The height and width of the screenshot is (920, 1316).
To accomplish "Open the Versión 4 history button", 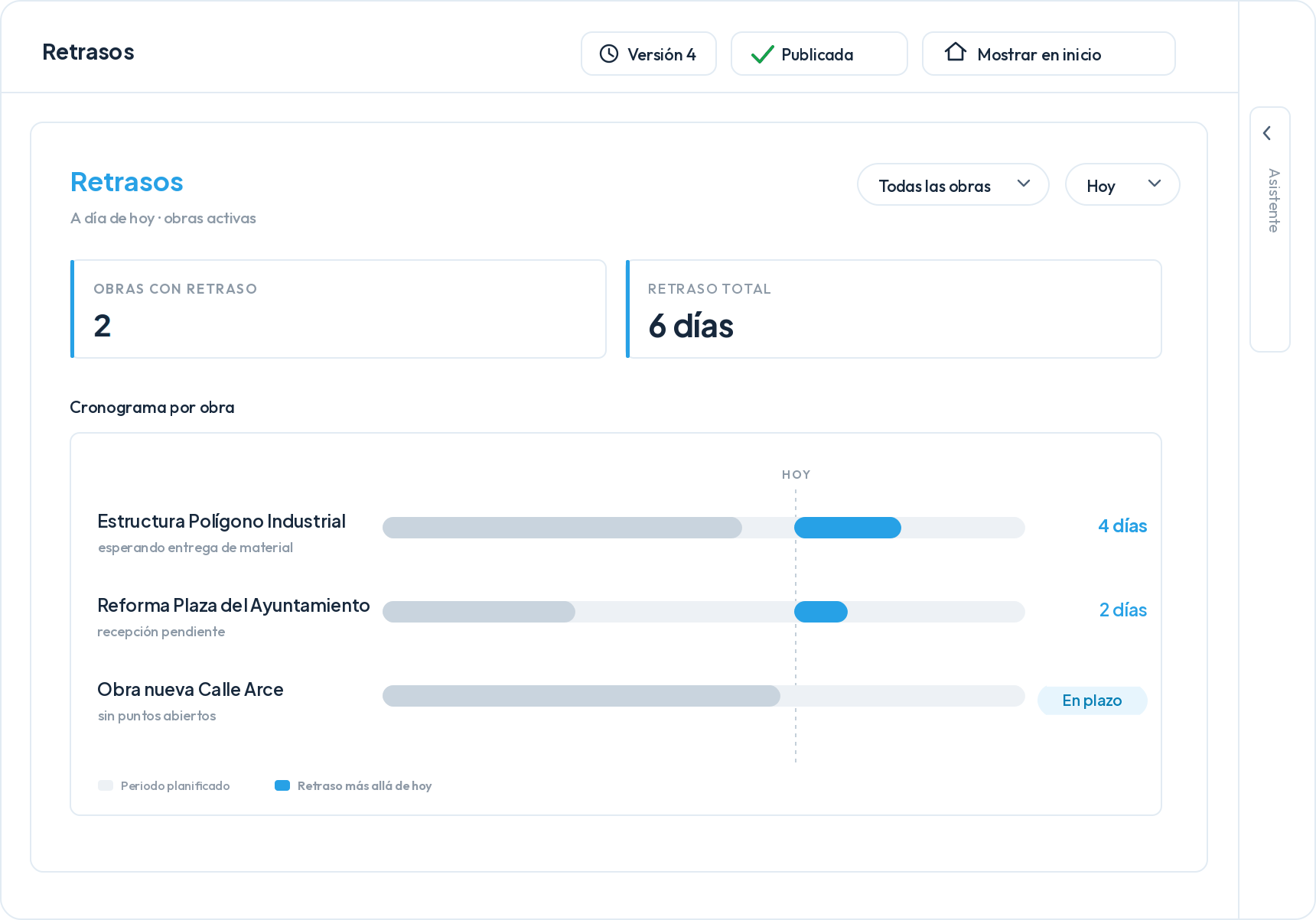I will coord(649,54).
